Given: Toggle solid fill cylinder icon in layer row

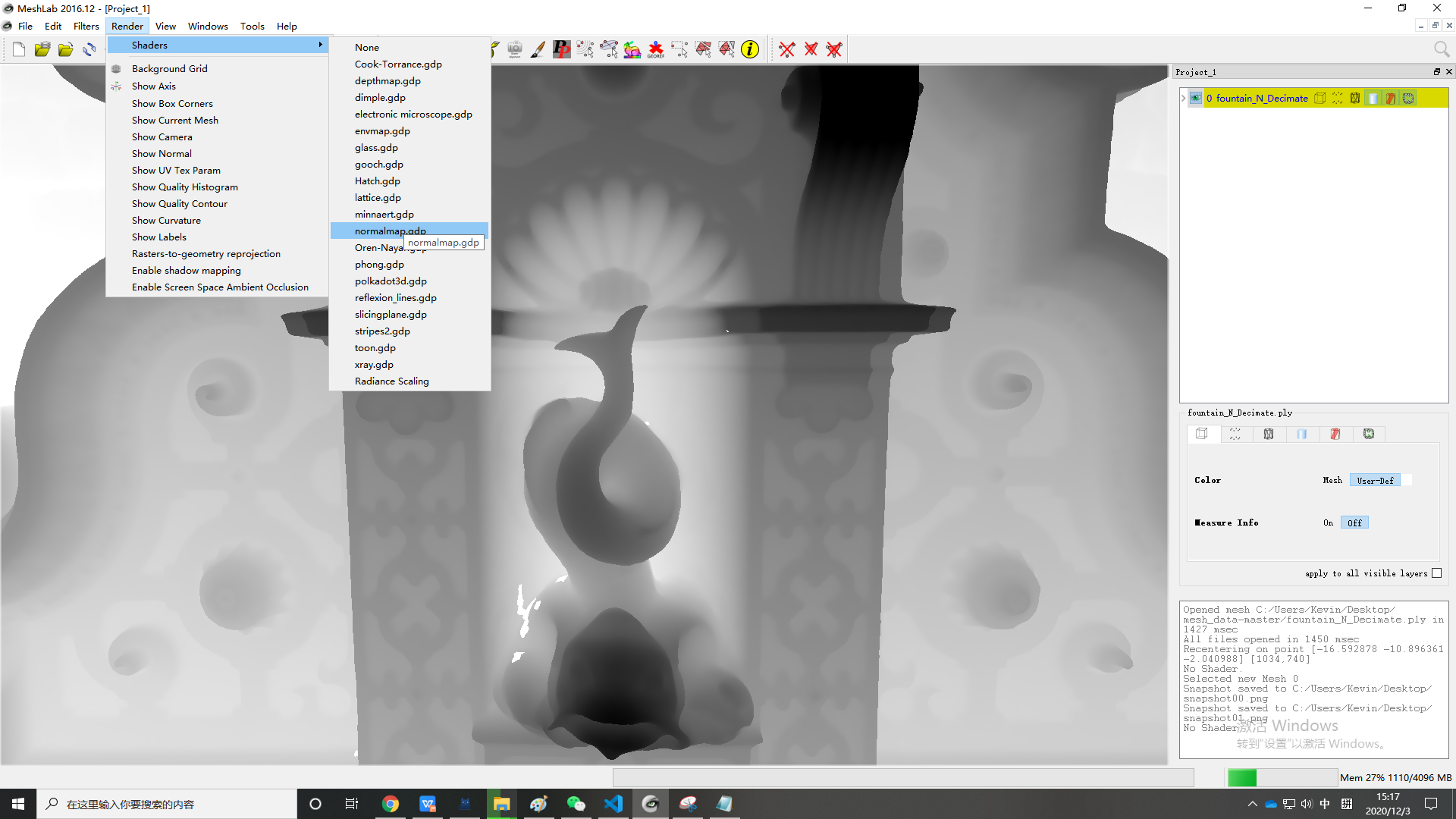Looking at the screenshot, I should pyautogui.click(x=1373, y=99).
